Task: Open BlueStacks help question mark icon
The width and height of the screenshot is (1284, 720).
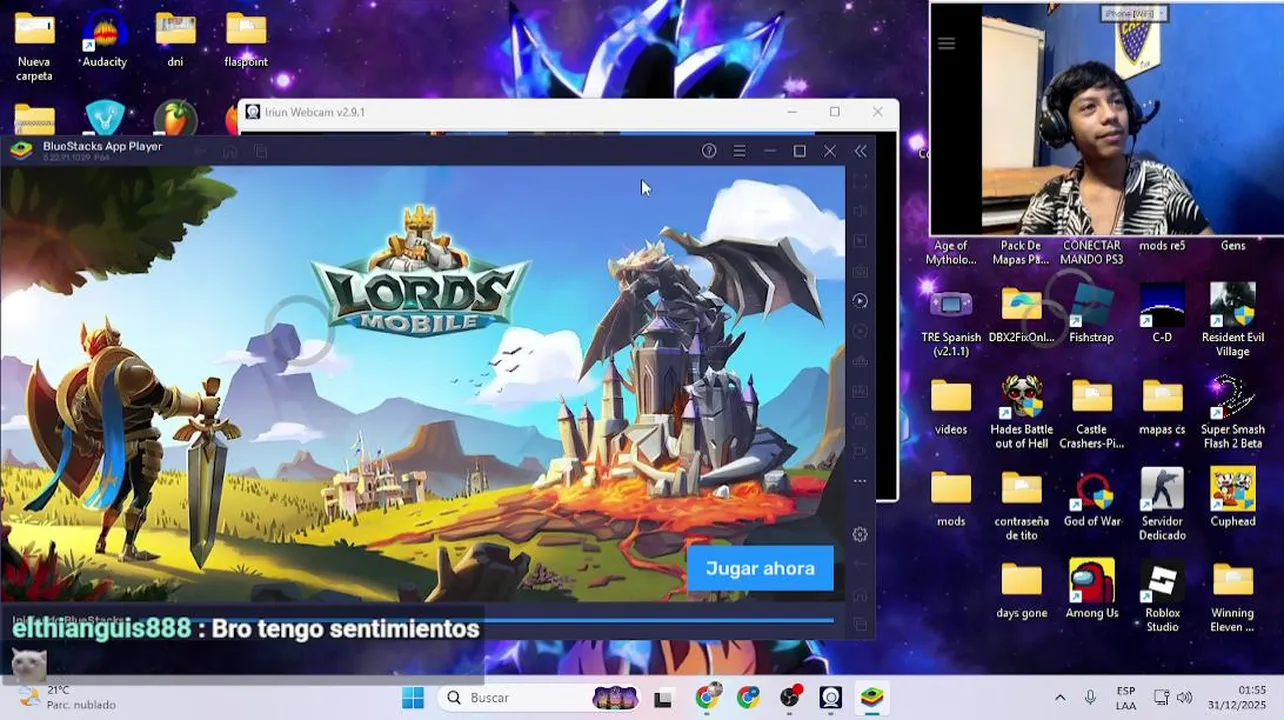Action: coord(709,151)
